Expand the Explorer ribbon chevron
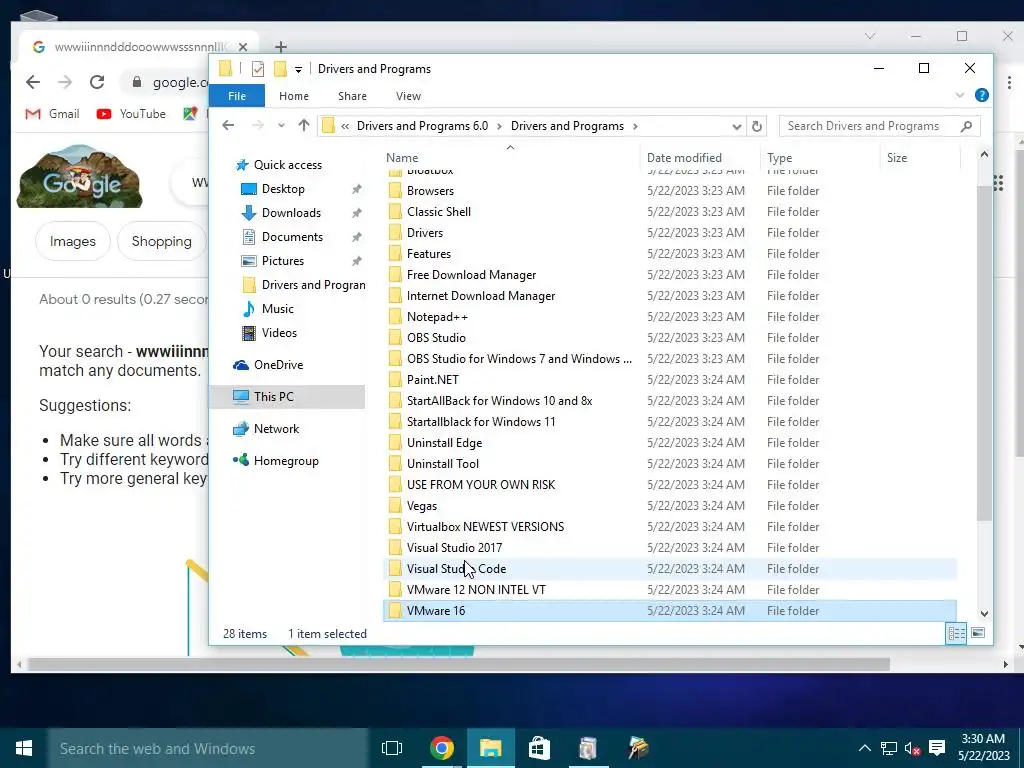1024x768 pixels. click(959, 95)
